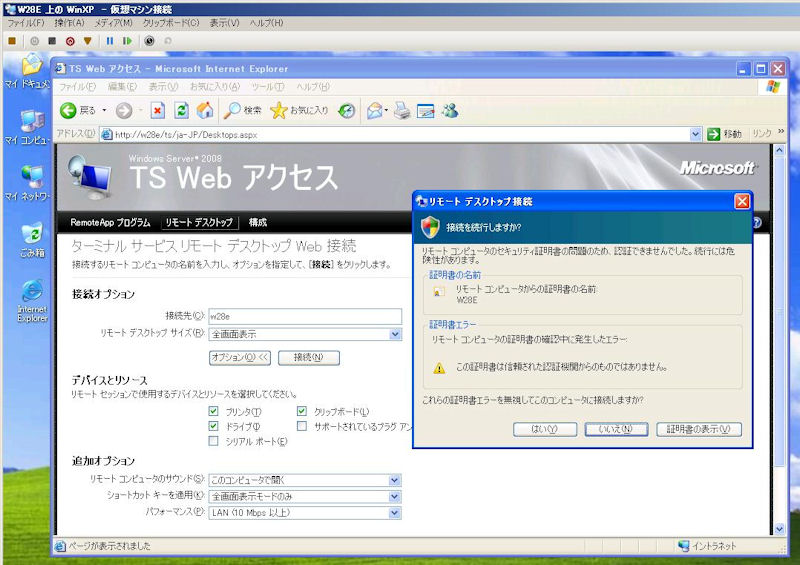Click オプション(O) << button
The height and width of the screenshot is (565, 800).
tap(240, 357)
